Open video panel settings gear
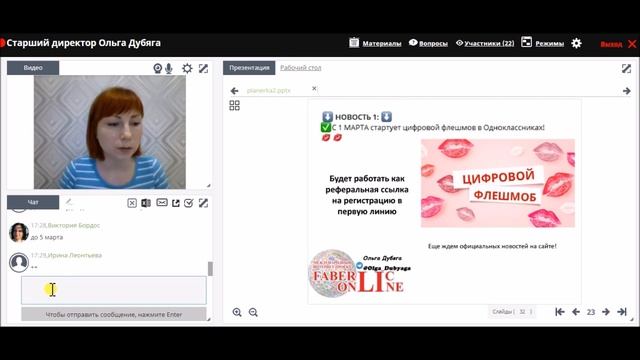Image resolution: width=640 pixels, height=360 pixels. (187, 68)
